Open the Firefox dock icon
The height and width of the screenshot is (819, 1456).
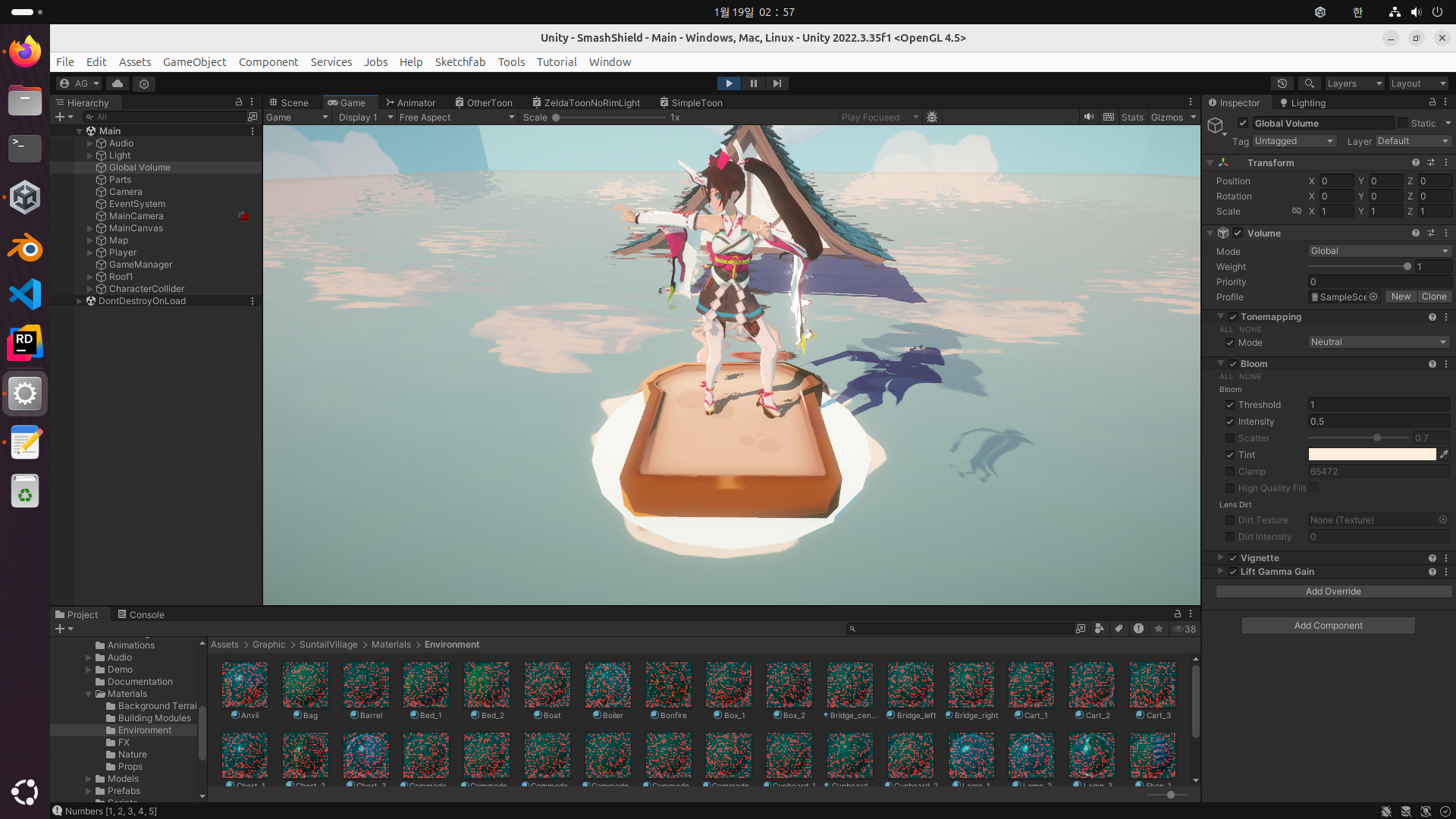25,52
